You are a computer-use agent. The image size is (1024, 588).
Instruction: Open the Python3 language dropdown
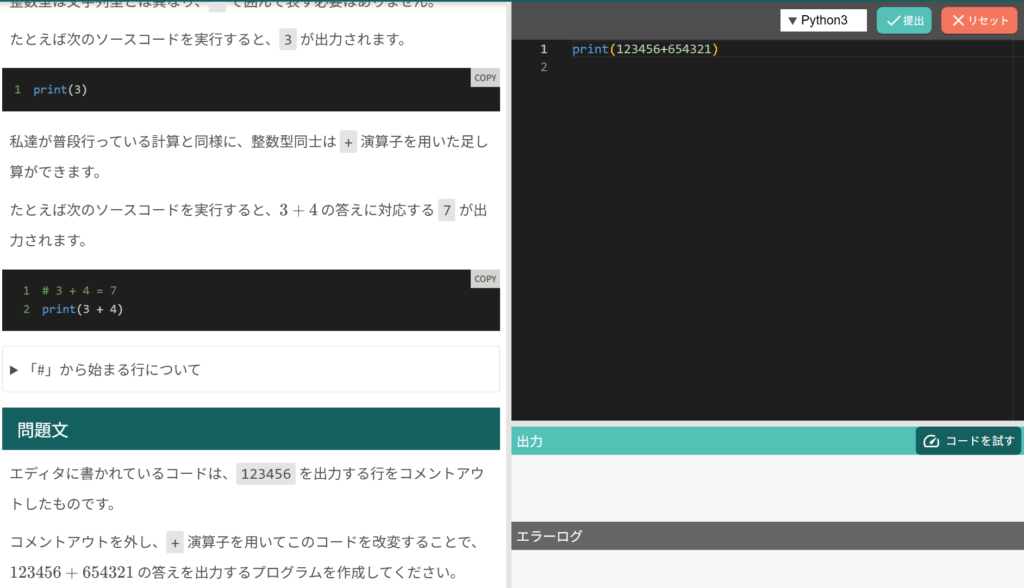pyautogui.click(x=823, y=20)
